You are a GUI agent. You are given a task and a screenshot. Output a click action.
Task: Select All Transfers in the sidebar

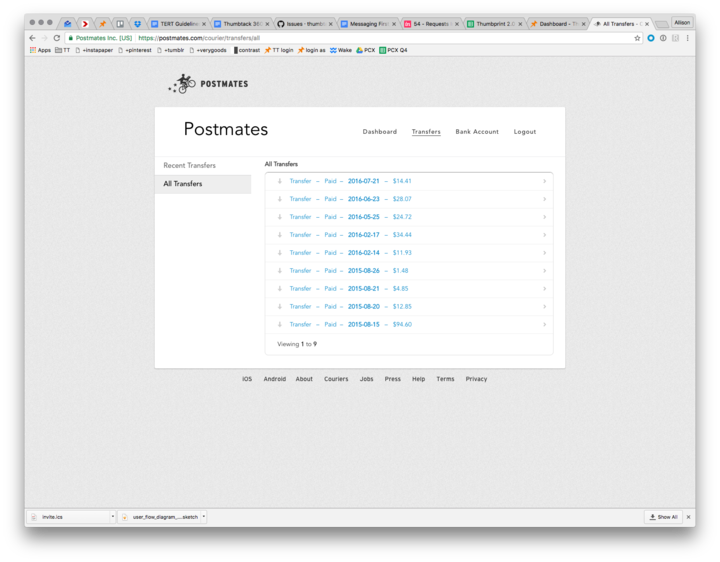(203, 184)
